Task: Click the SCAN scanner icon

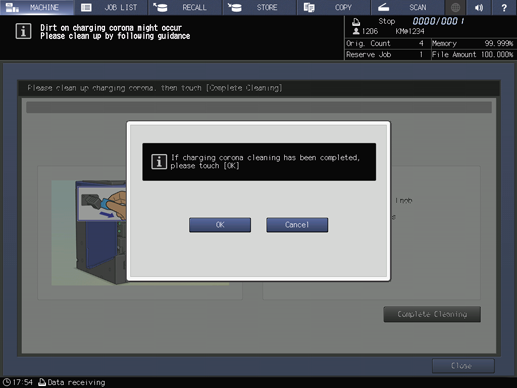Action: pyautogui.click(x=384, y=7)
